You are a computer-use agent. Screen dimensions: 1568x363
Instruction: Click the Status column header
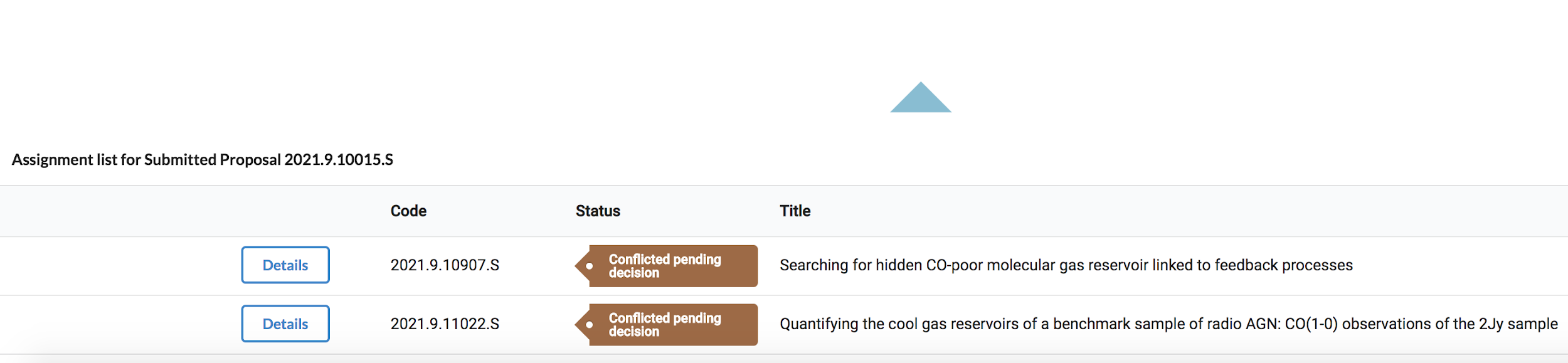click(x=598, y=211)
